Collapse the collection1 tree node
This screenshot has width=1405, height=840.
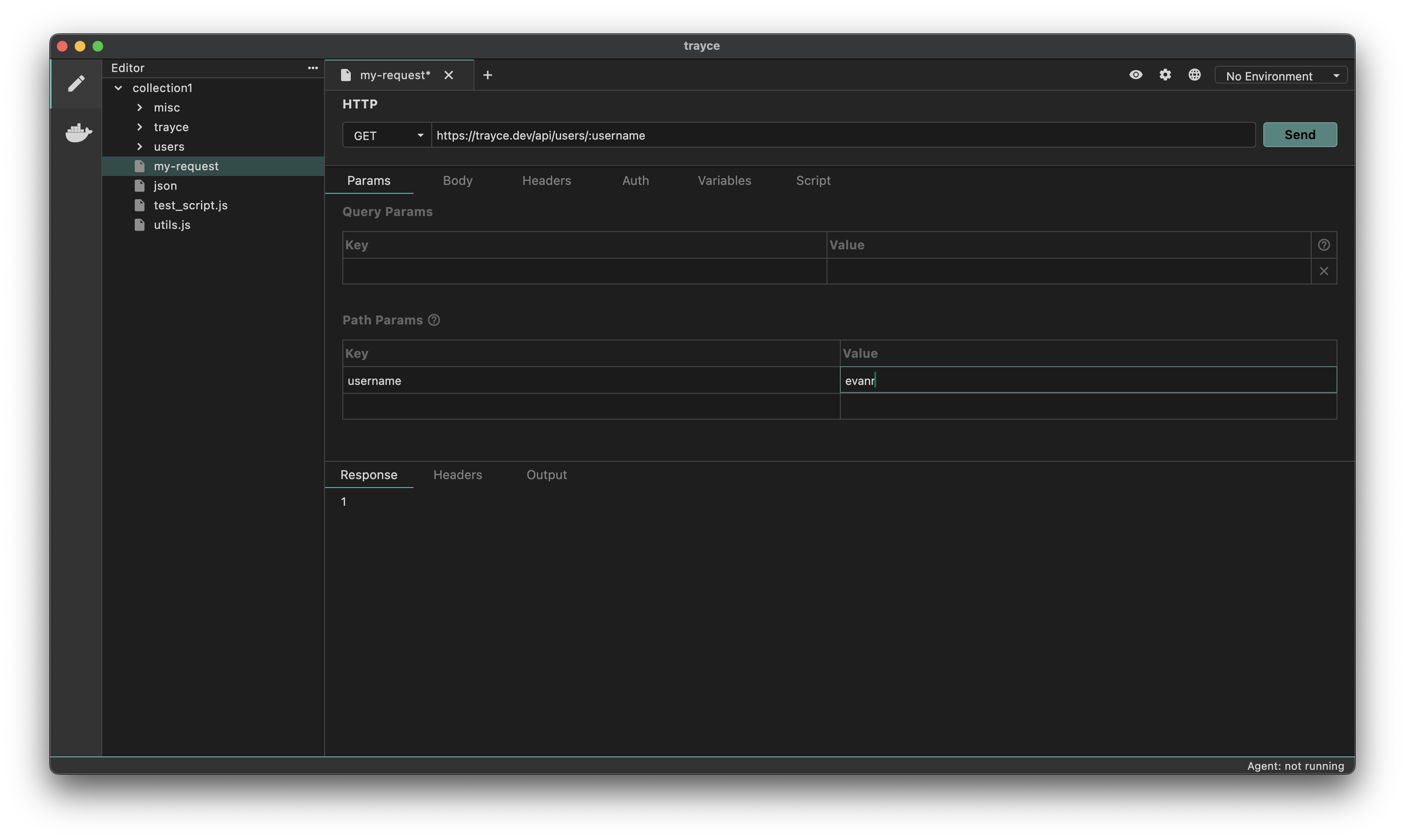point(118,88)
